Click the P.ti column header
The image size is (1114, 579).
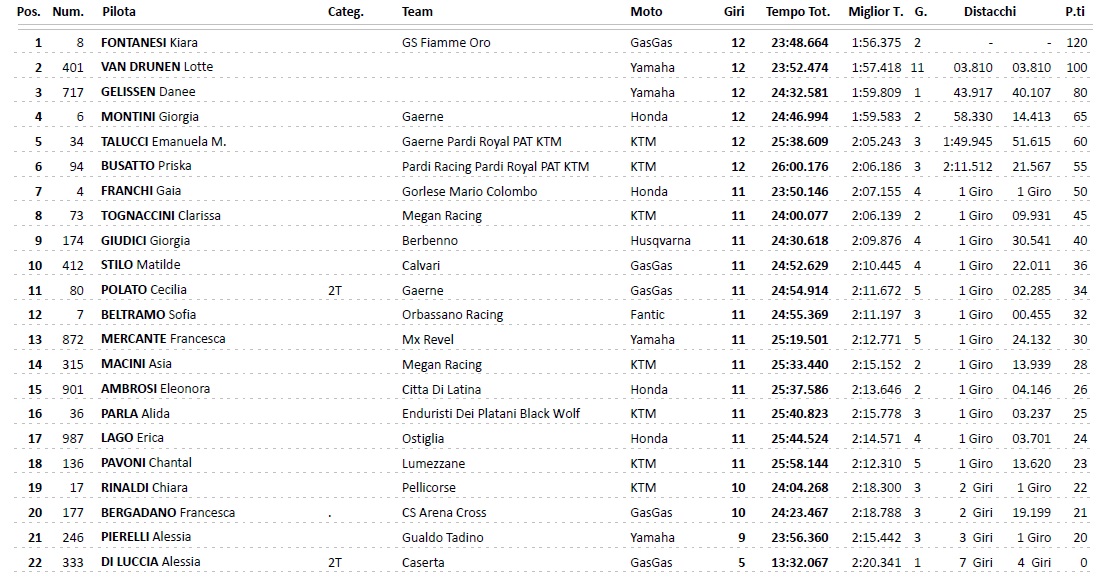[1076, 12]
